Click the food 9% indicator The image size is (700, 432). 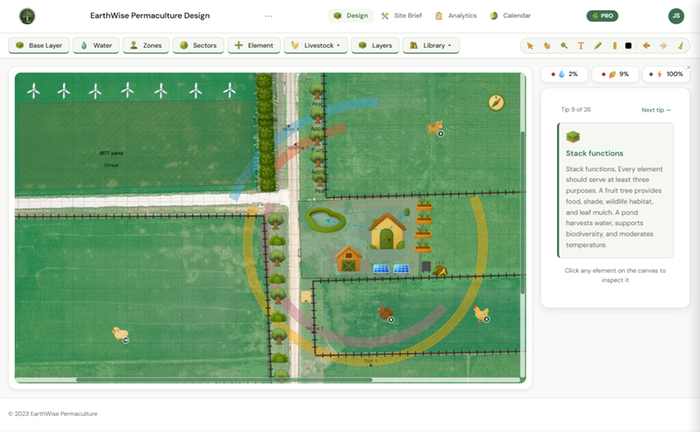pos(615,74)
